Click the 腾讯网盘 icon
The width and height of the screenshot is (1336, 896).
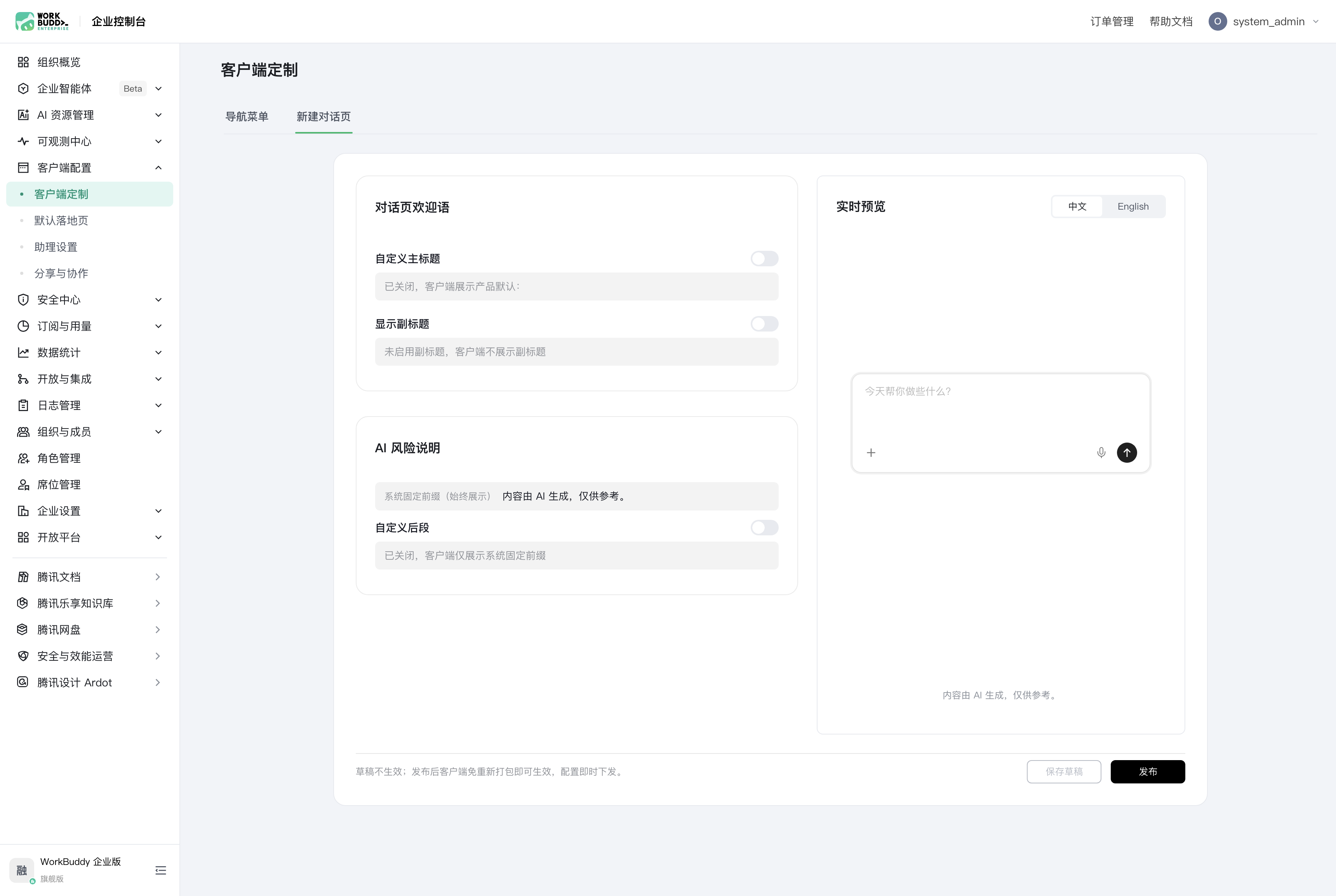click(23, 629)
